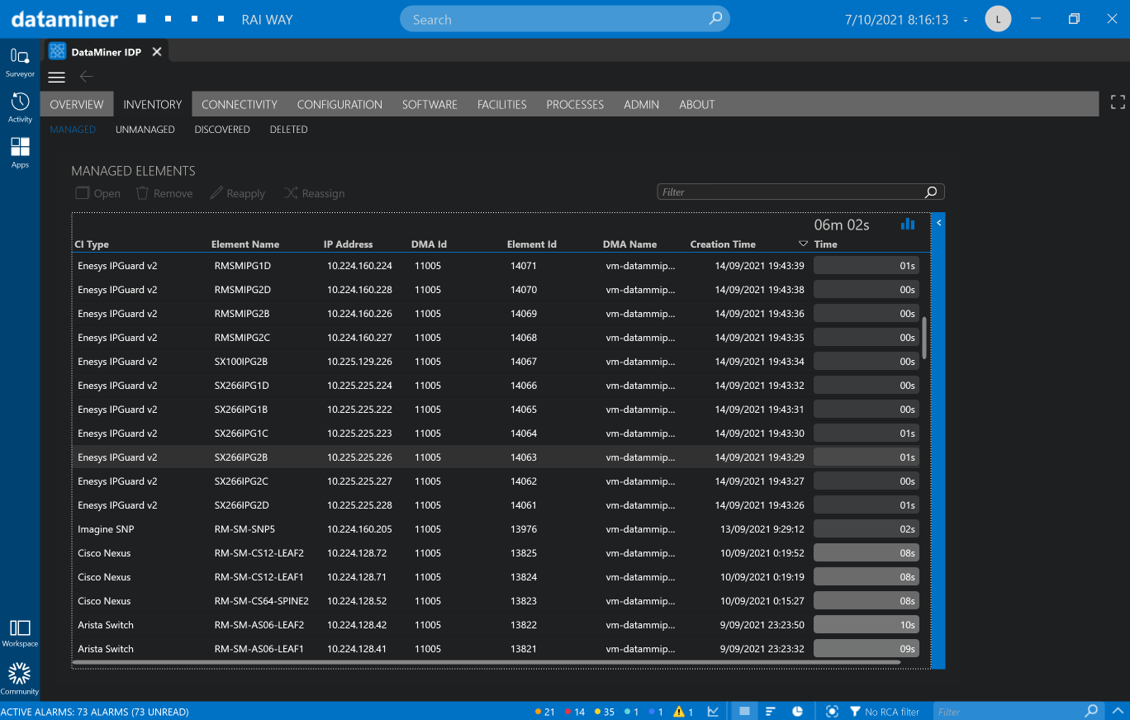Open the alarm trend line graph icon
The width and height of the screenshot is (1130, 720).
click(x=713, y=711)
